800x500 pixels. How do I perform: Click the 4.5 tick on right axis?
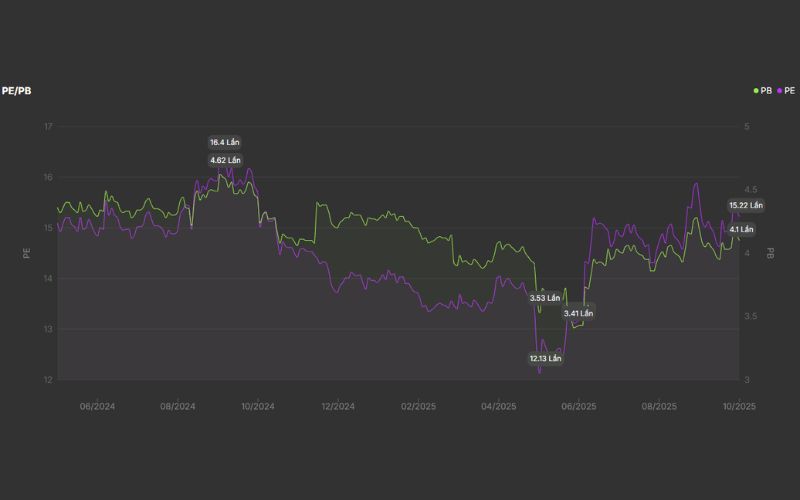(x=749, y=190)
